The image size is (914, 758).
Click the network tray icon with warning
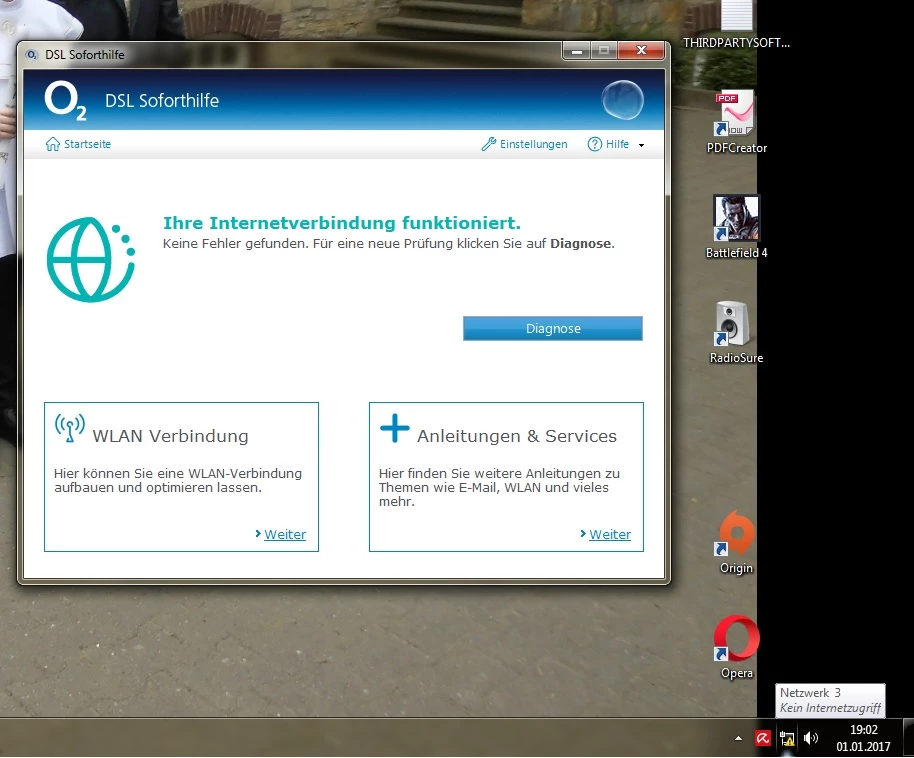(787, 738)
